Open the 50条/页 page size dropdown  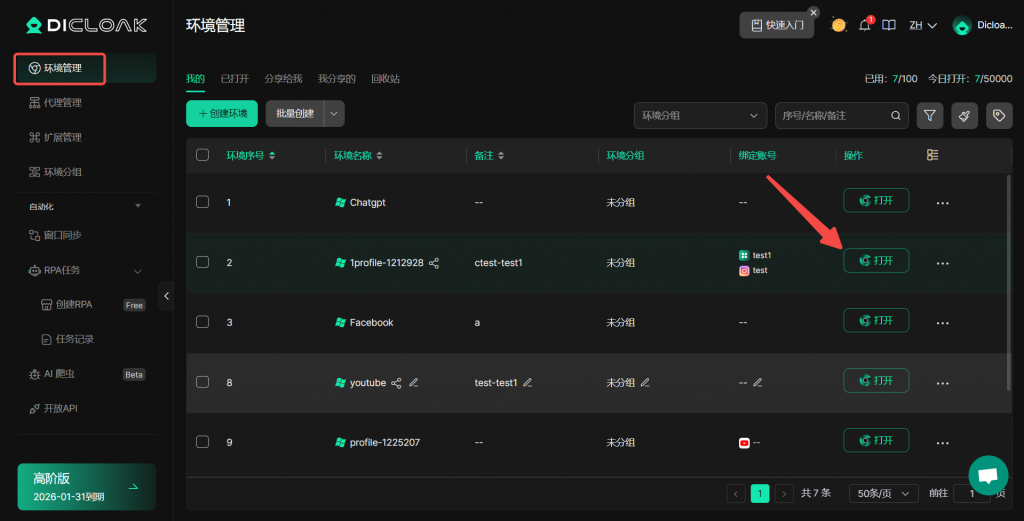coord(883,493)
